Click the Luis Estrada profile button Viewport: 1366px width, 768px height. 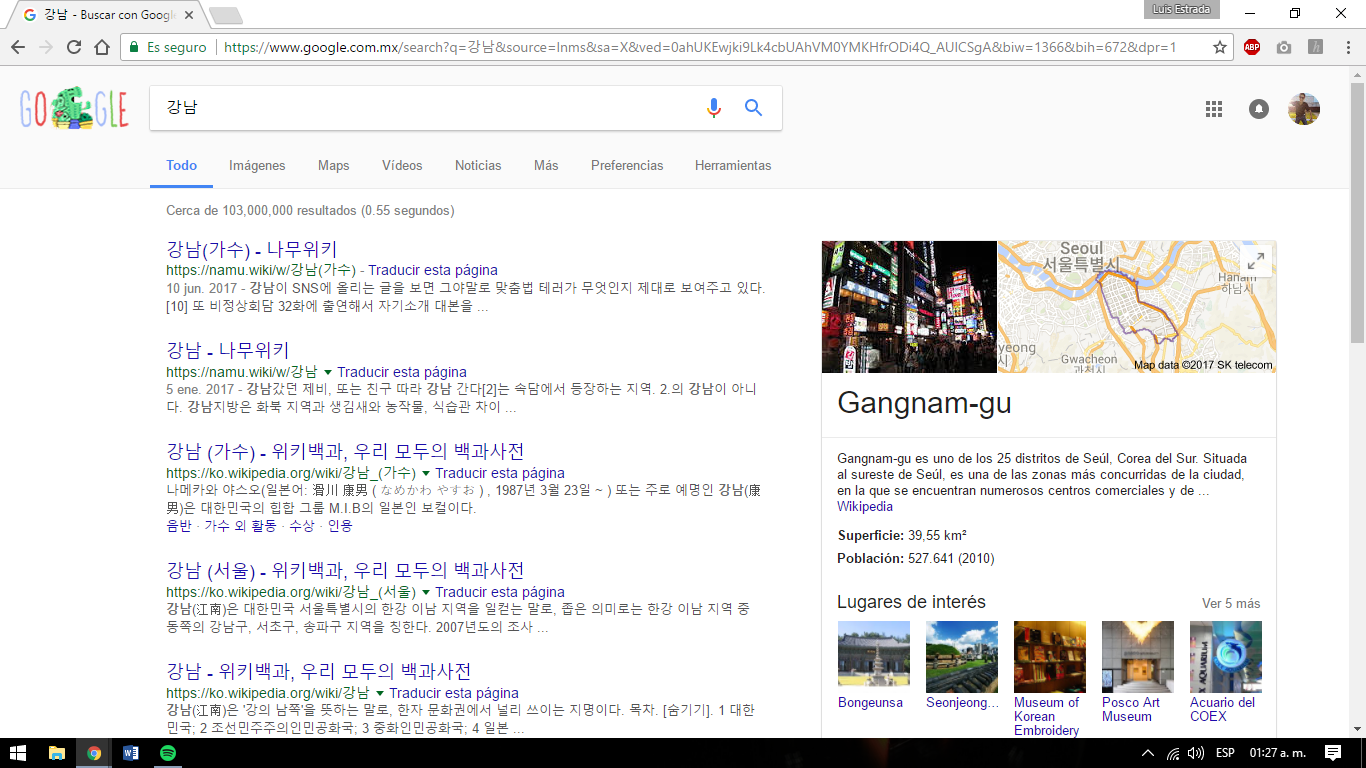[x=1181, y=9]
